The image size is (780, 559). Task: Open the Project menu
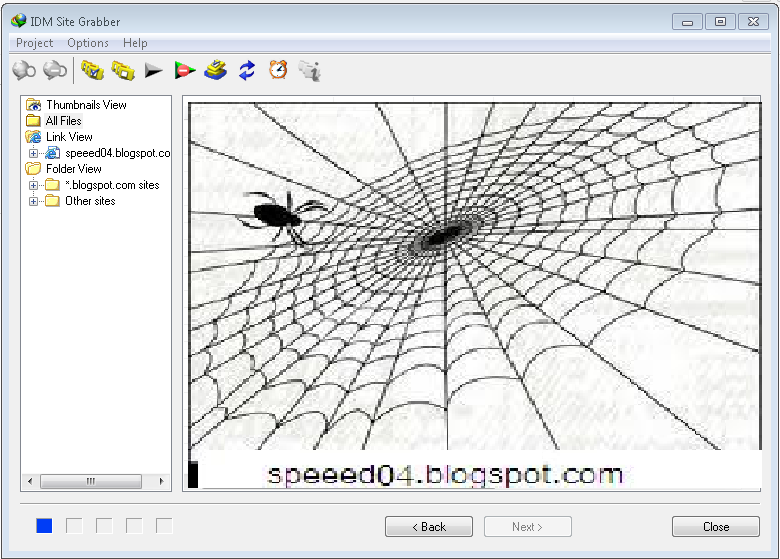tap(34, 43)
